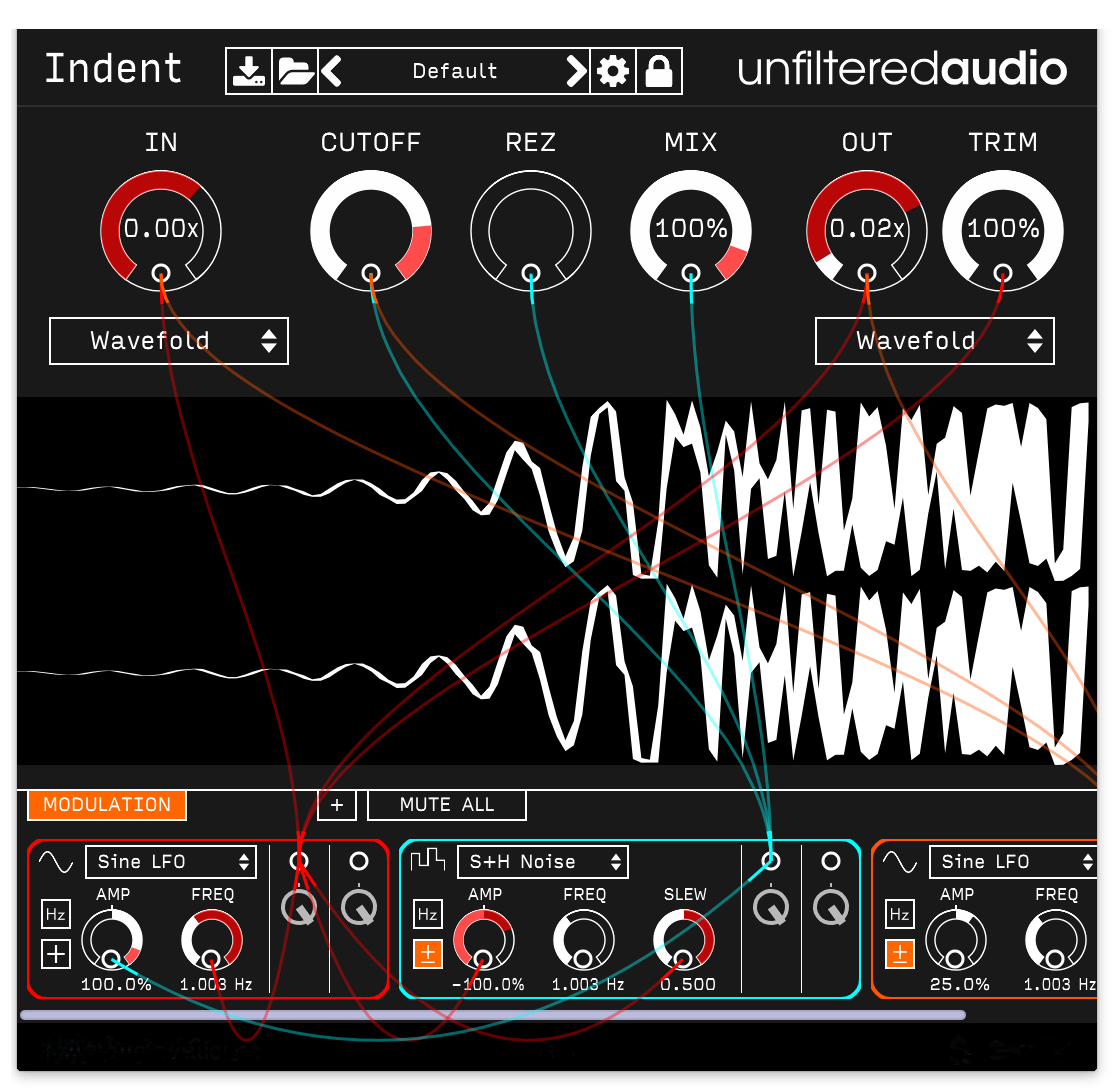Click the MIX knob showing 100%
Viewport: 1114px width, 1092px height.
coord(691,229)
